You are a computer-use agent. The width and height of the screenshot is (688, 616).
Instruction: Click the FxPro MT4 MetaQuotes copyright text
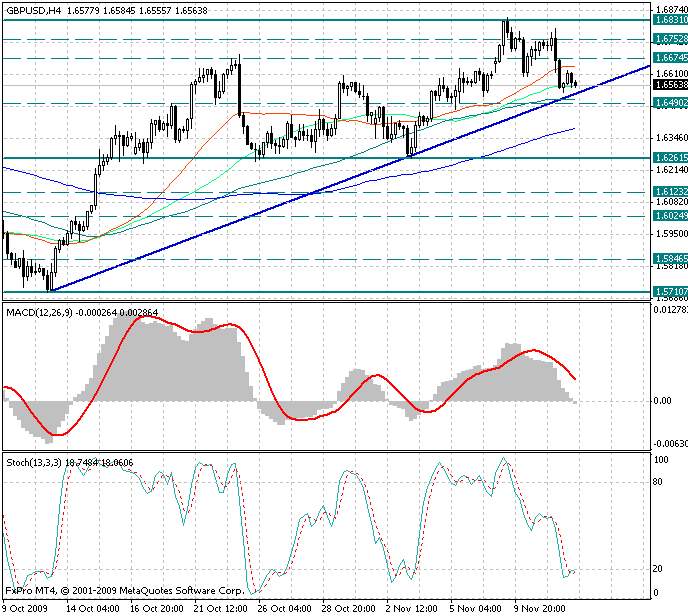(x=125, y=591)
